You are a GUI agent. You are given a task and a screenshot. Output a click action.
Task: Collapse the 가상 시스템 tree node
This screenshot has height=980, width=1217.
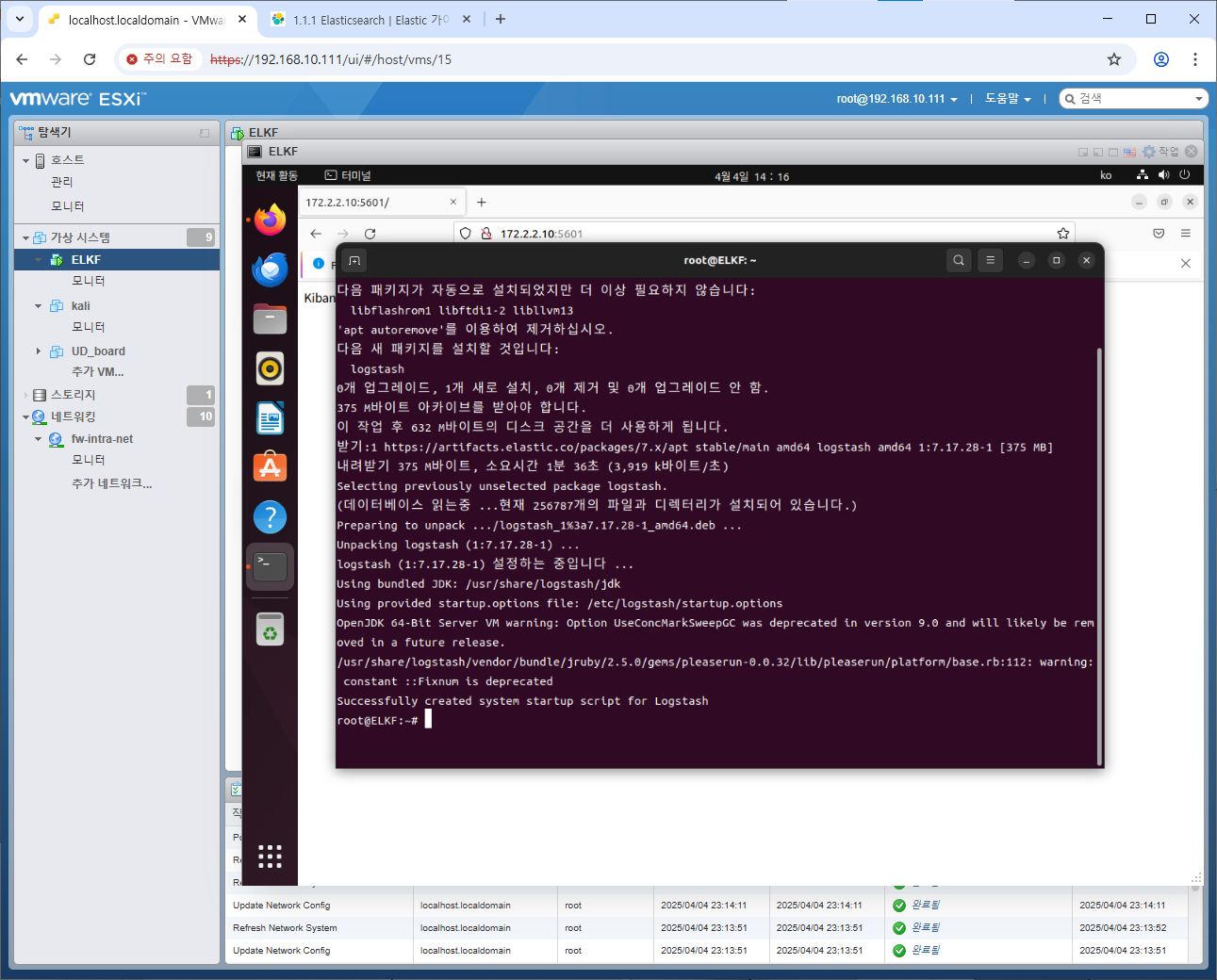coord(26,238)
